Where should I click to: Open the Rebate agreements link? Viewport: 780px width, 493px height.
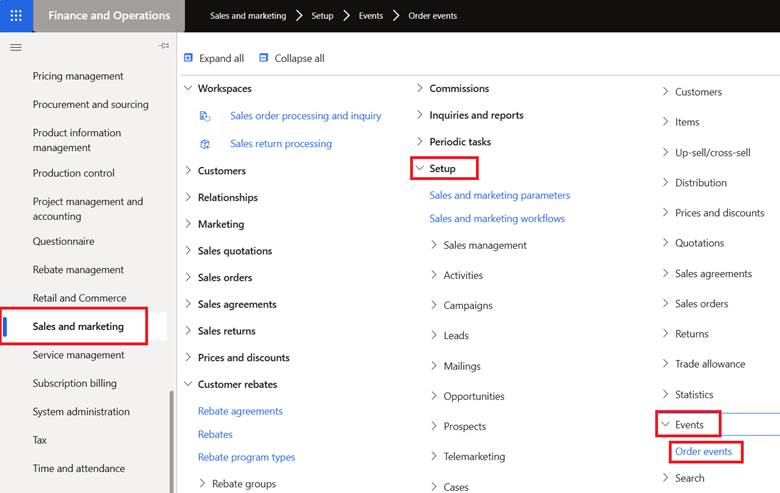click(x=240, y=411)
